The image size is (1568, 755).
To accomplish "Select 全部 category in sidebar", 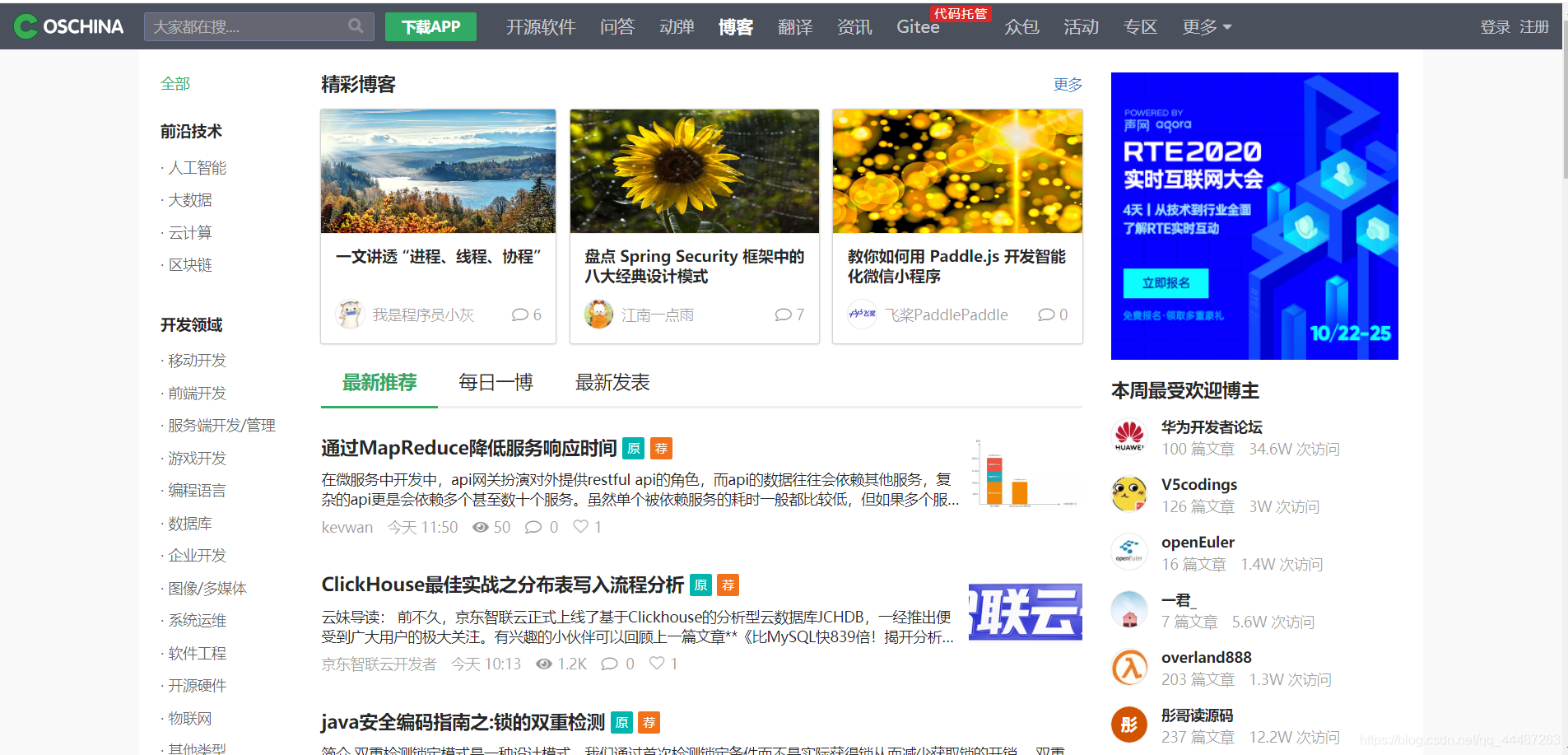I will click(x=175, y=84).
